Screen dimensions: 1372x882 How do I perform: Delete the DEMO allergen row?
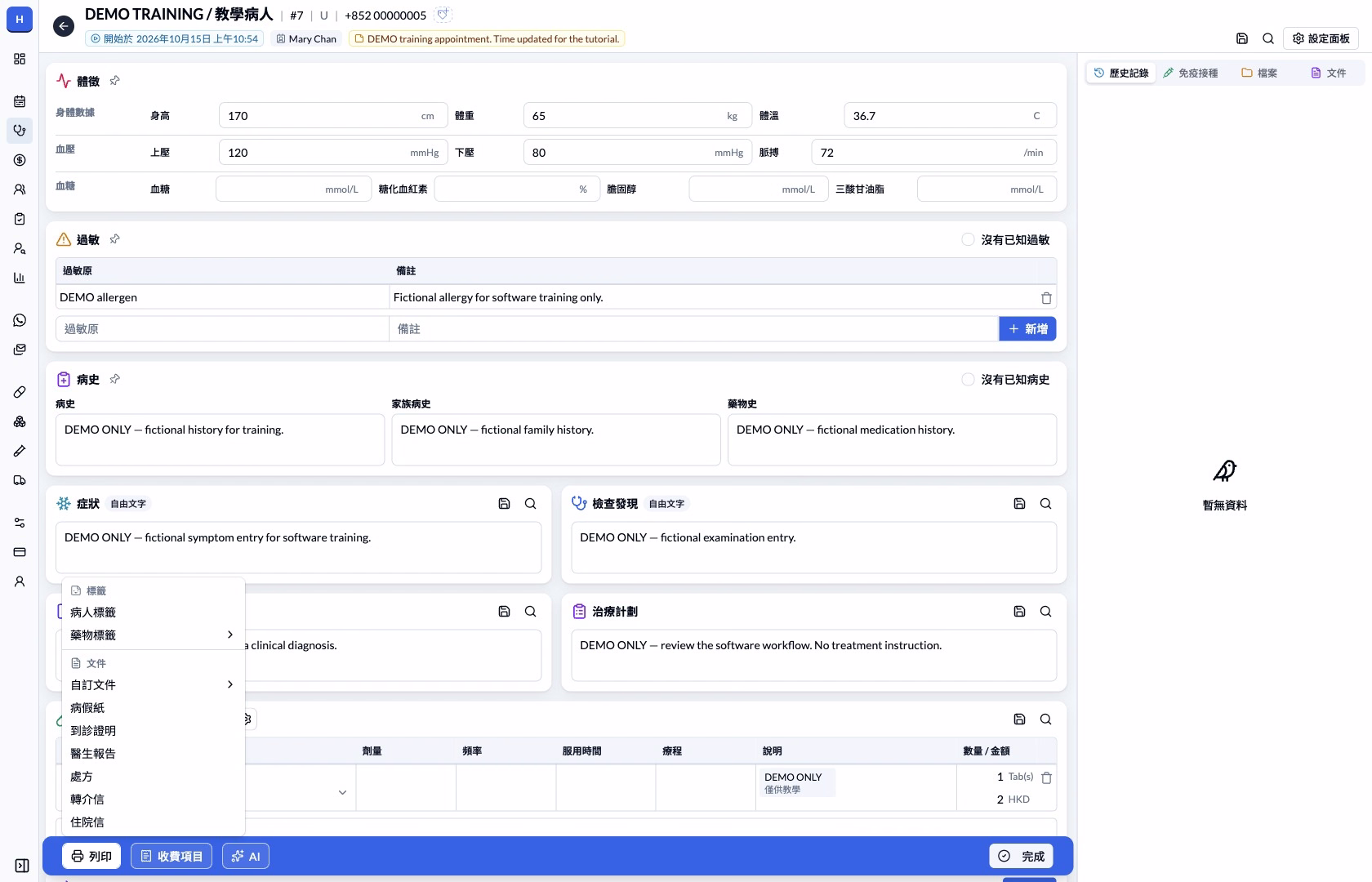pyautogui.click(x=1046, y=298)
